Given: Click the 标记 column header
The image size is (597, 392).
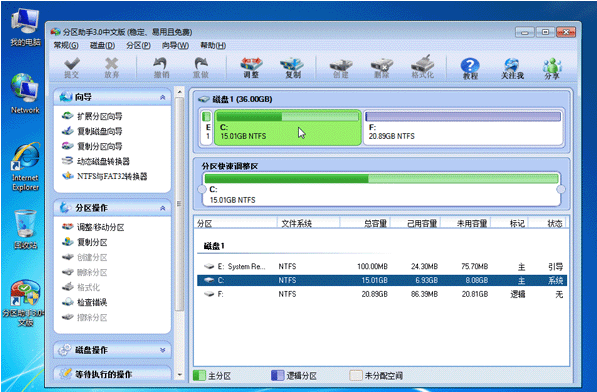Looking at the screenshot, I should (x=510, y=223).
